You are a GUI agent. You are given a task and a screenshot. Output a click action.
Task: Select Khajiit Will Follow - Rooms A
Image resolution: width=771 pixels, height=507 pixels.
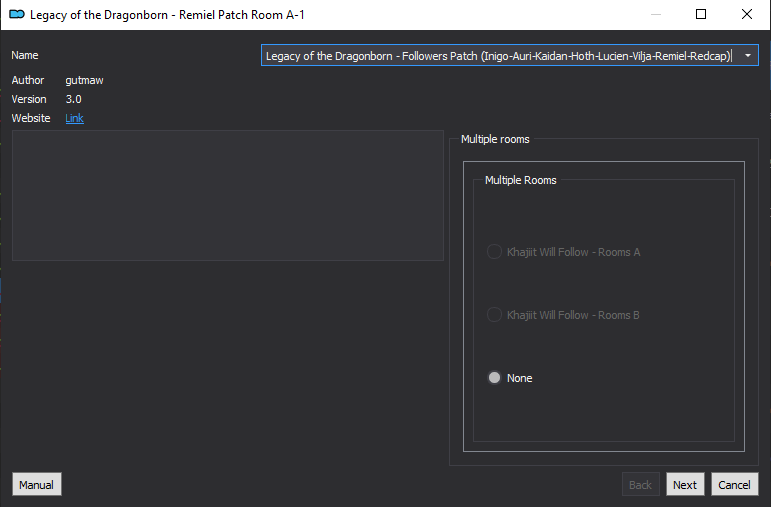563,252
